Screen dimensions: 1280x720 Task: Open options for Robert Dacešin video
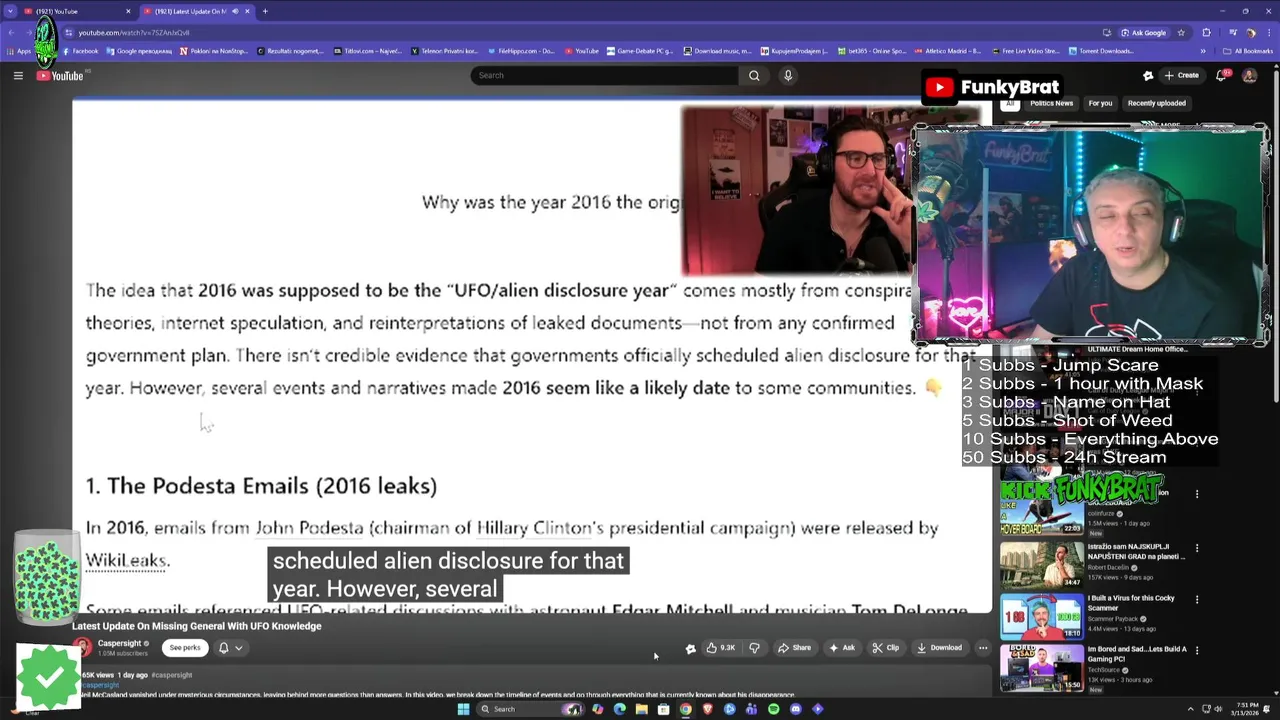click(x=1197, y=548)
